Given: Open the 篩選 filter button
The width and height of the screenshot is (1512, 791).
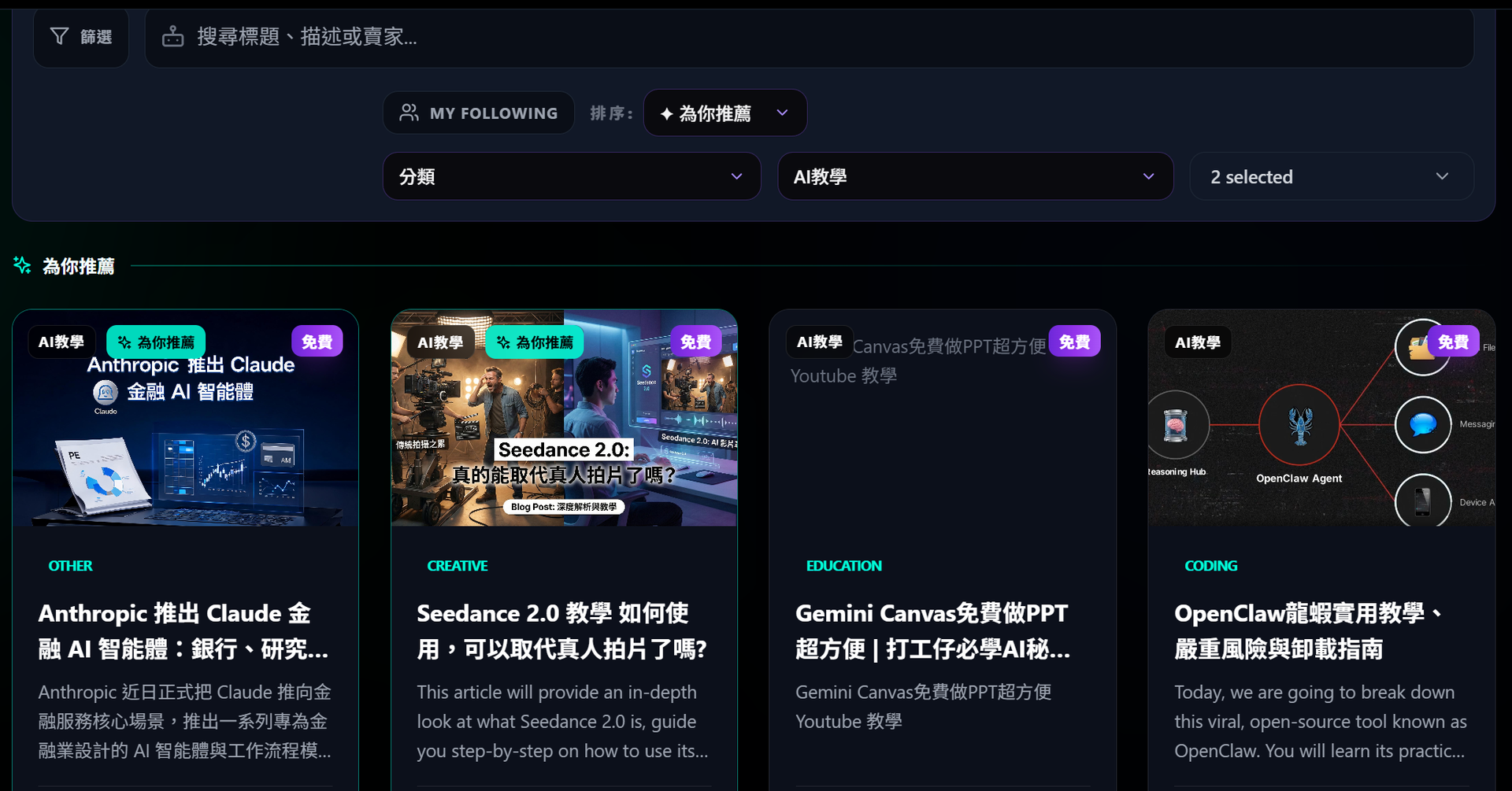Looking at the screenshot, I should click(81, 37).
